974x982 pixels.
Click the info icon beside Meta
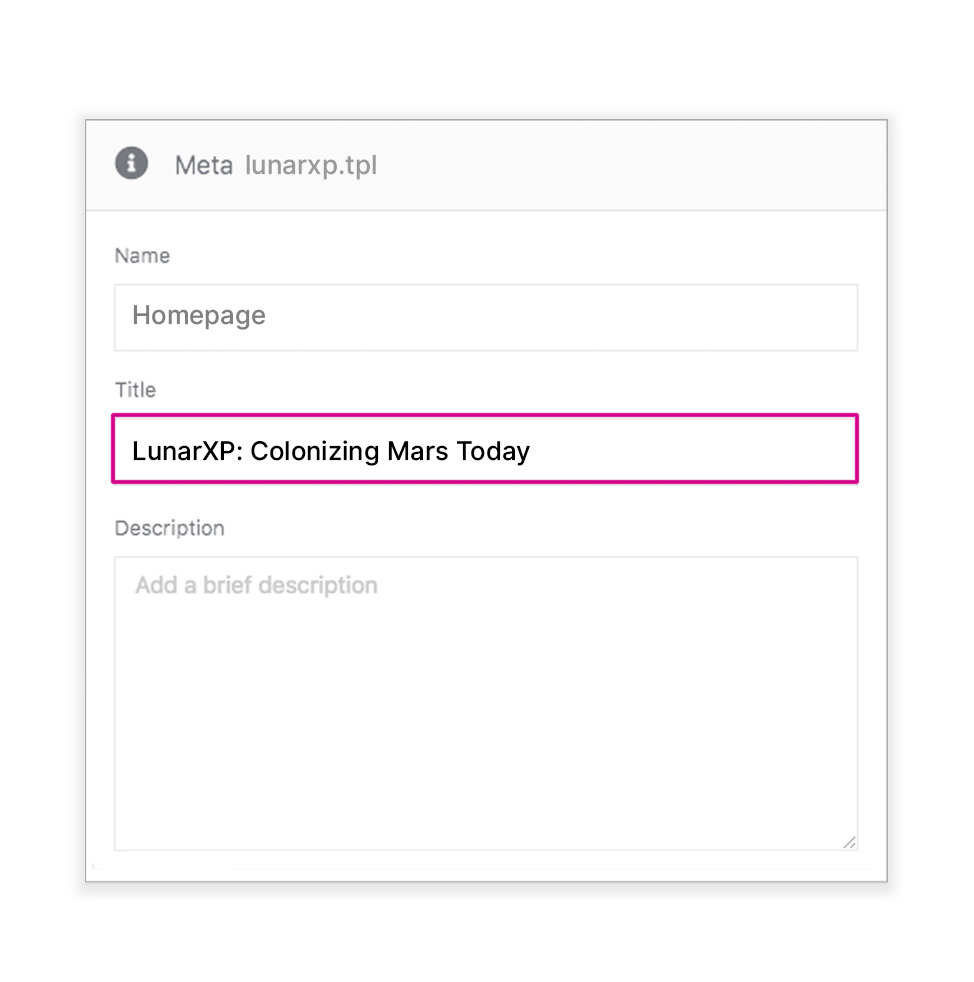click(132, 163)
